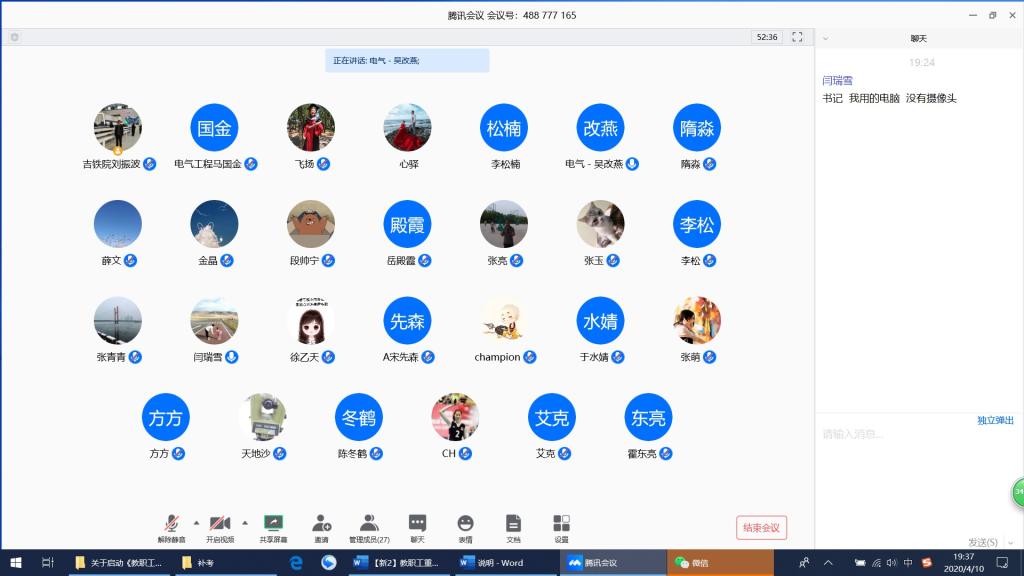Click mic status icon beside 吉铁院刘振波
This screenshot has height=576, width=1024.
(150, 164)
